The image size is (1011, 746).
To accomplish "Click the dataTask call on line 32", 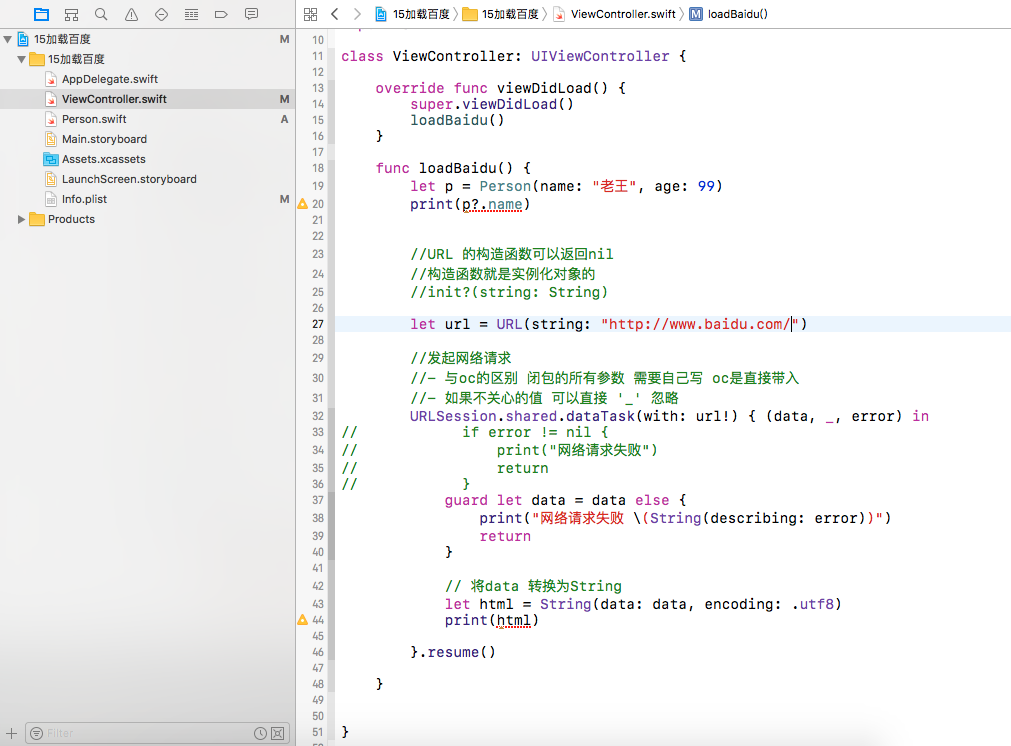I will click(600, 416).
